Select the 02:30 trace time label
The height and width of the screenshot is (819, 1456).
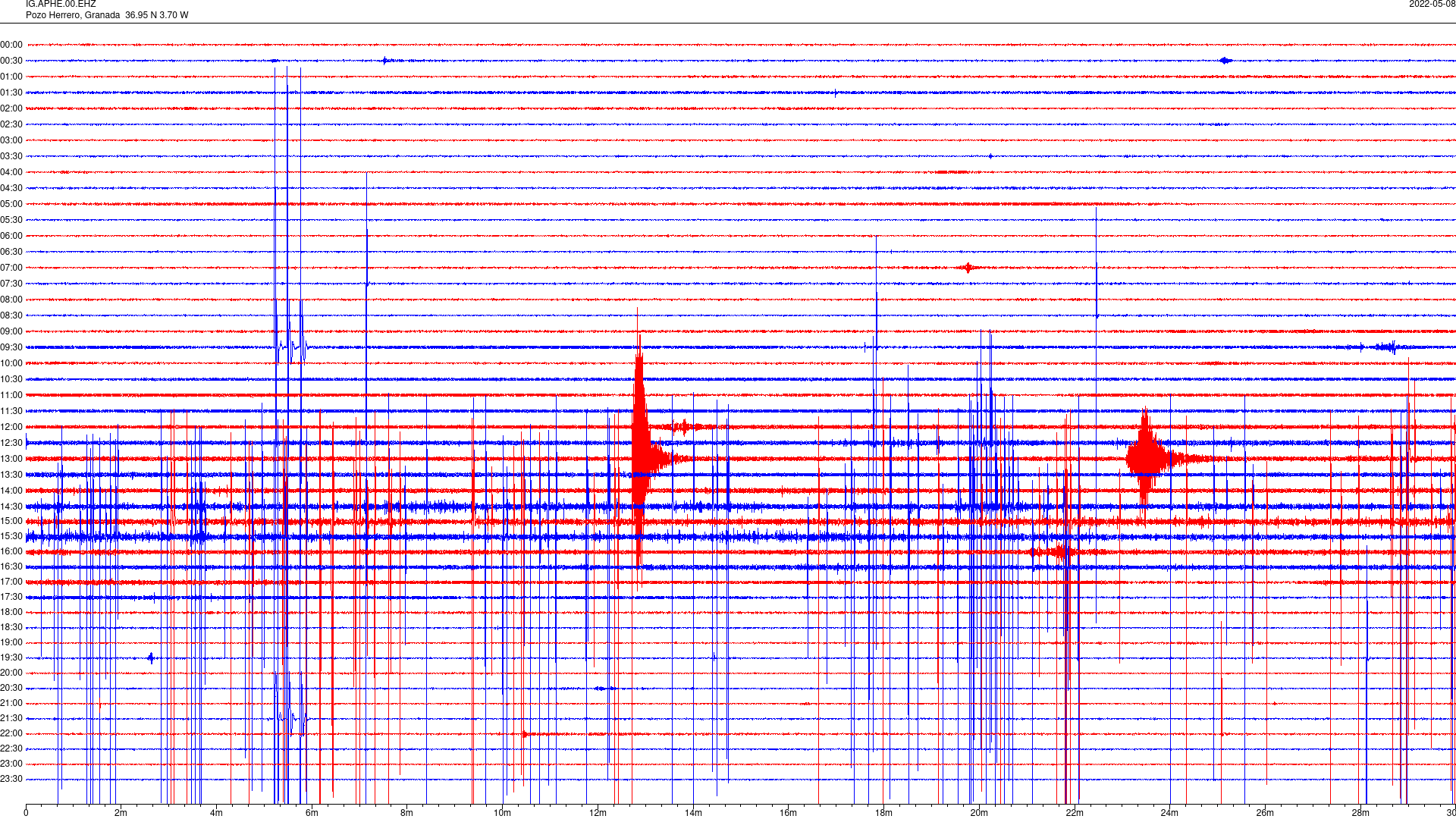(x=11, y=124)
